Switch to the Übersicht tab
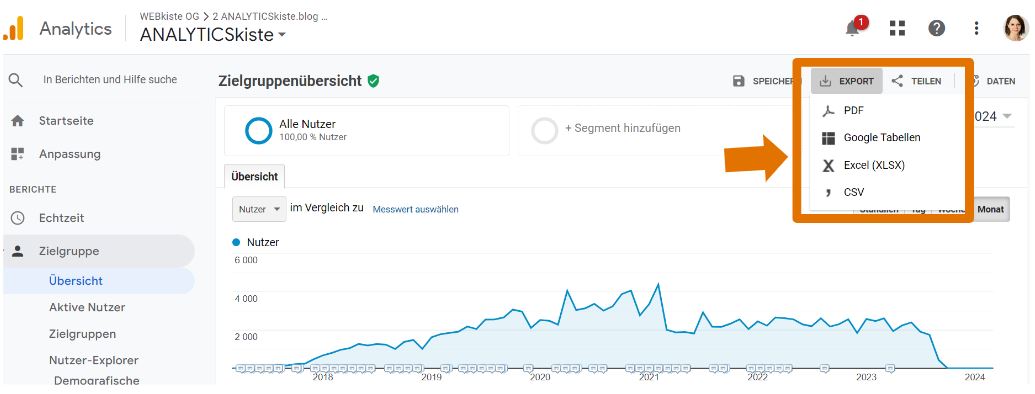This screenshot has width=1035, height=394. 255,176
